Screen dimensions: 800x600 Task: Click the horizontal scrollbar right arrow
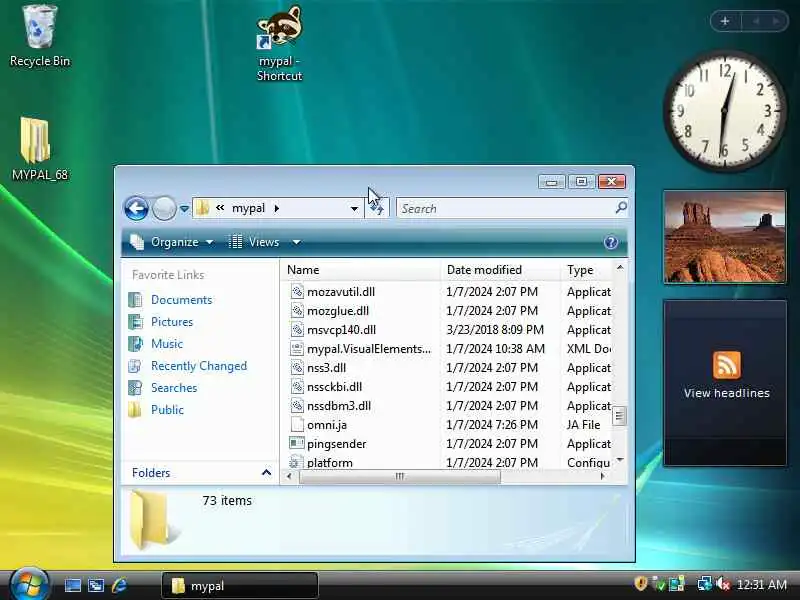tap(603, 476)
